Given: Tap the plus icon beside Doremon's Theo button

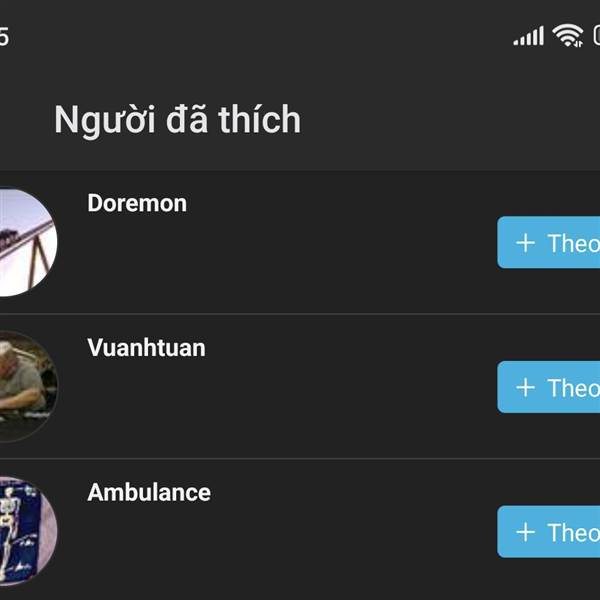Looking at the screenshot, I should tap(525, 243).
